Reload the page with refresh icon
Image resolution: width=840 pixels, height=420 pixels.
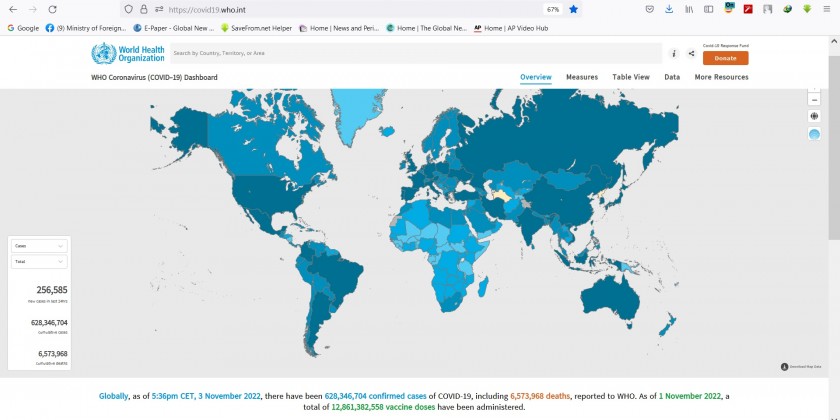click(x=52, y=9)
